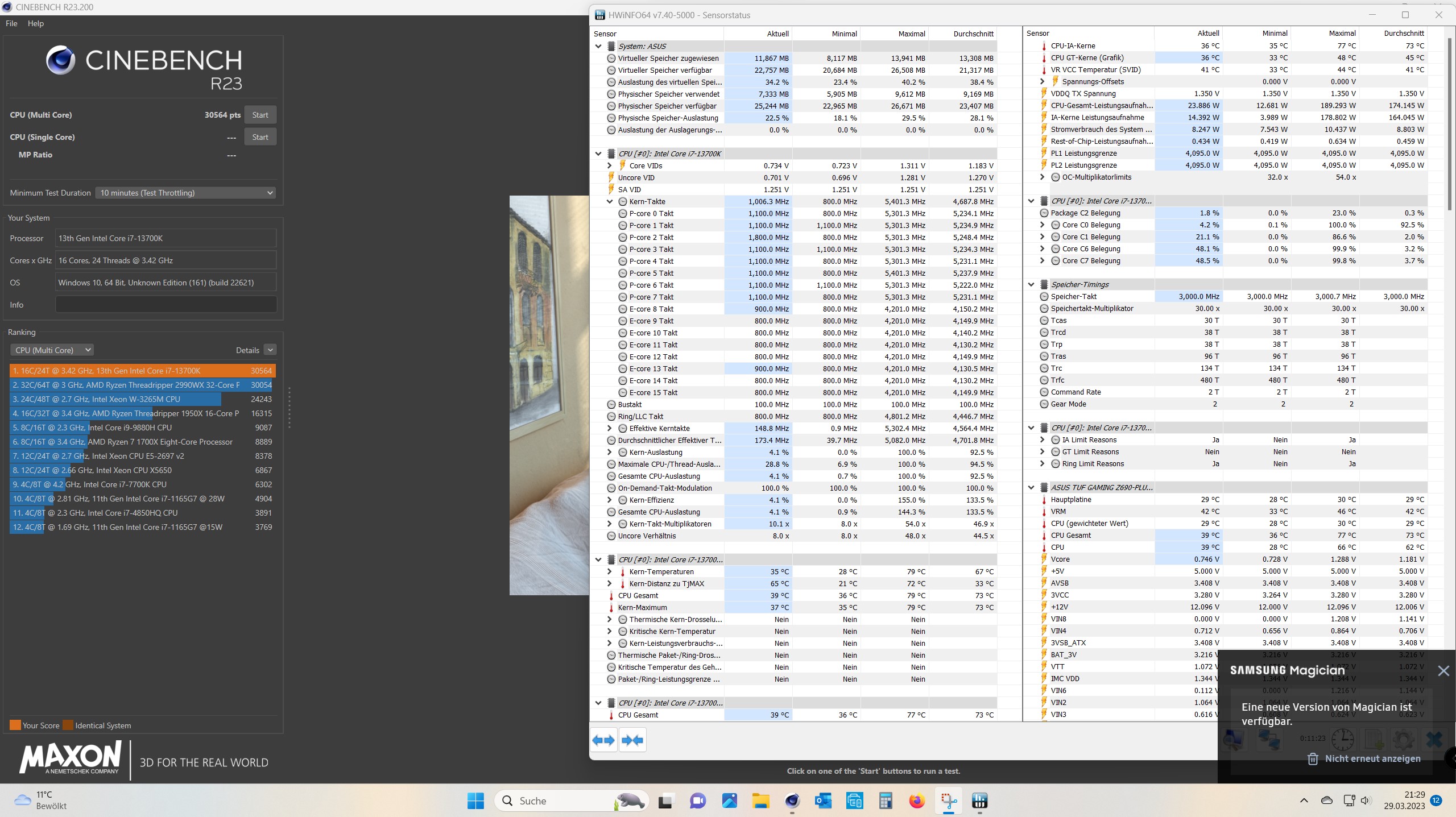Screen dimensions: 1456x817
Task: Open Calculator from the taskbar
Action: (885, 801)
